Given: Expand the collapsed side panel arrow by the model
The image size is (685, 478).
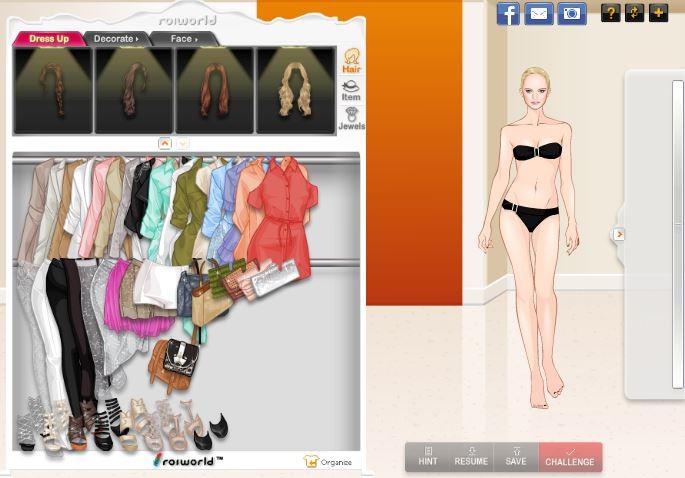Looking at the screenshot, I should 619,234.
